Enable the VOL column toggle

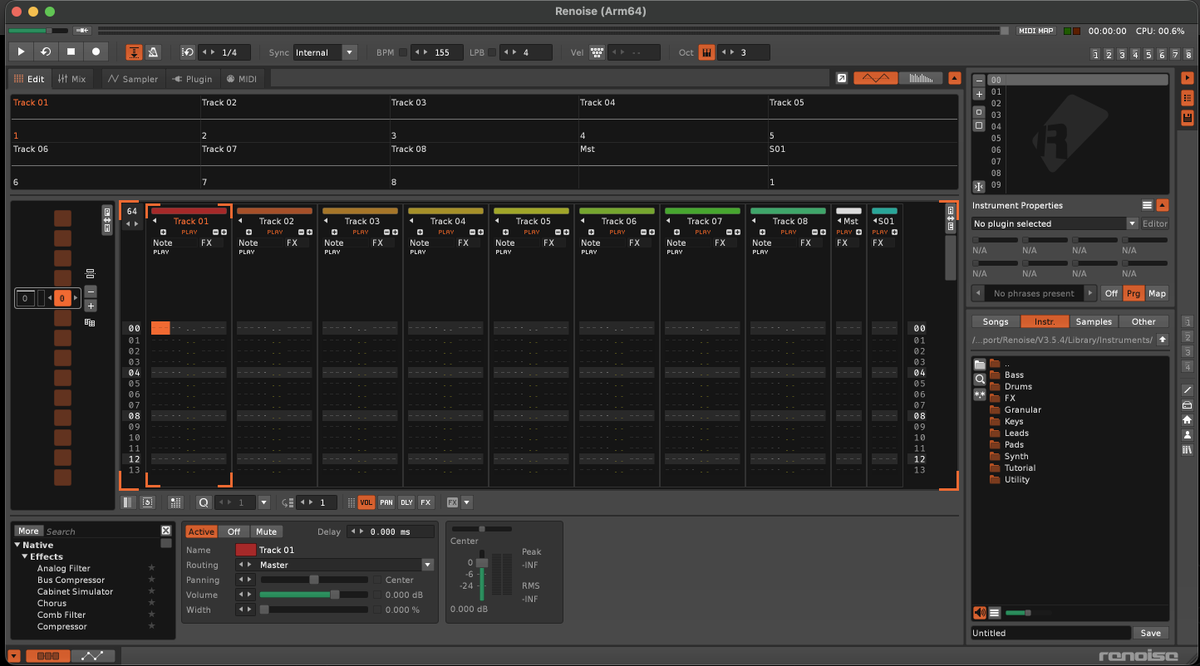[366, 503]
